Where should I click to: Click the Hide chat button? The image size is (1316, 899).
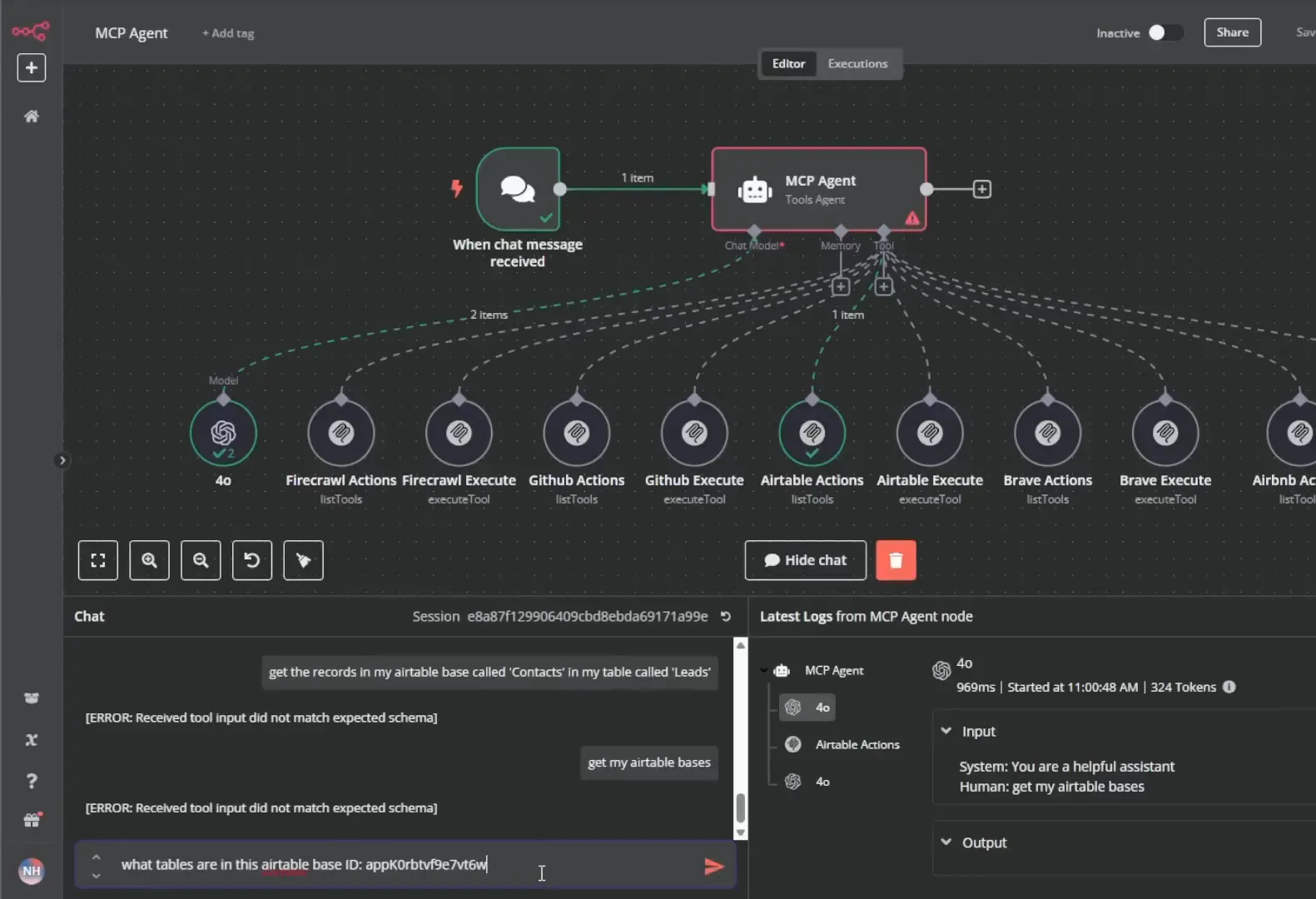[805, 560]
